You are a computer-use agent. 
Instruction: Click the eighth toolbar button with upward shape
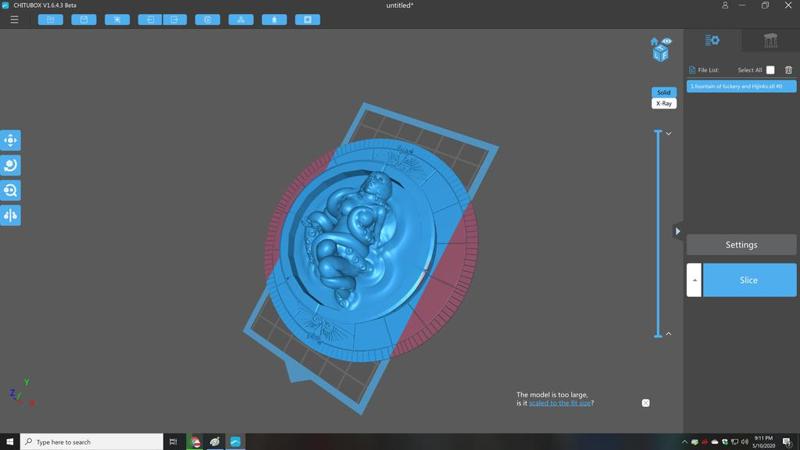[274, 19]
